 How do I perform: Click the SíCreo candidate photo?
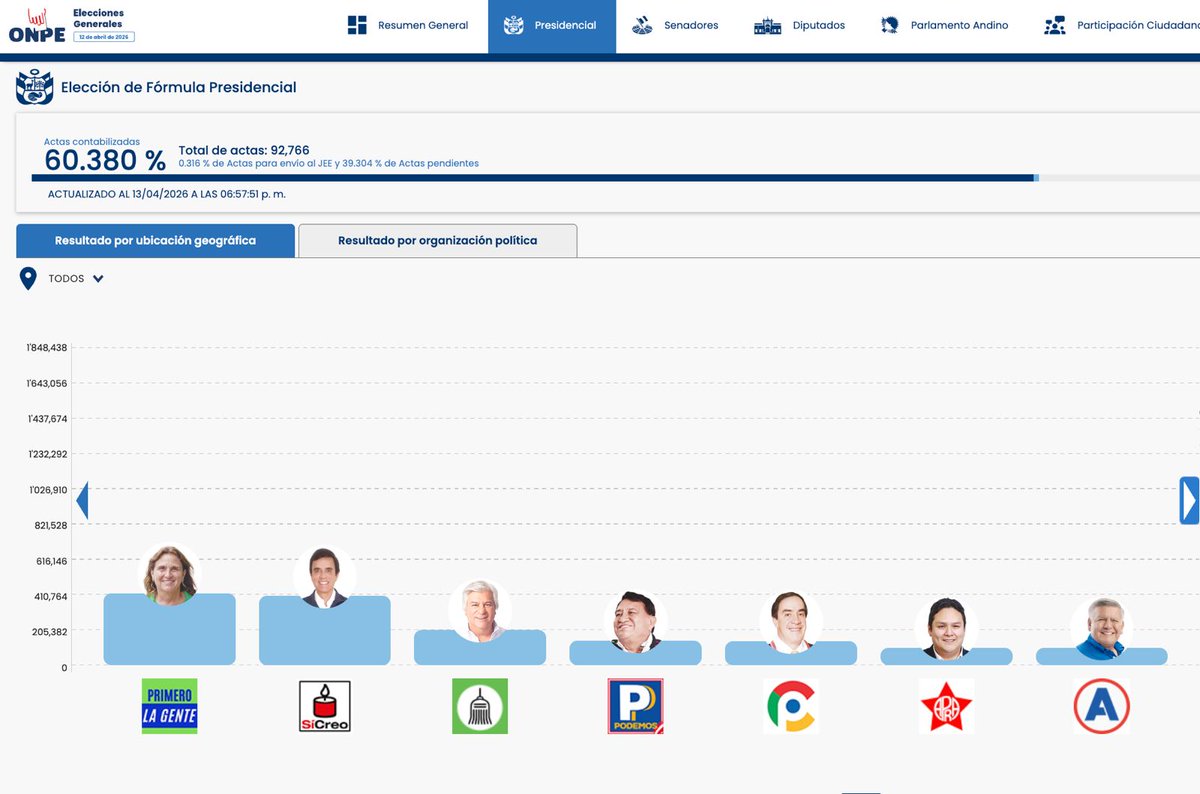(325, 576)
